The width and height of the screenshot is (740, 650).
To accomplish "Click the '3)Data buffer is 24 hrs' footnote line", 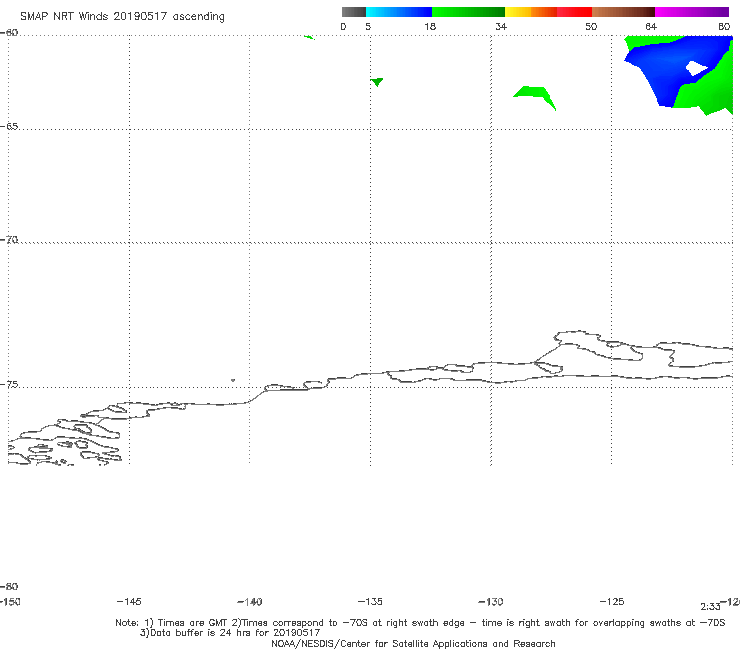I will click(230, 633).
